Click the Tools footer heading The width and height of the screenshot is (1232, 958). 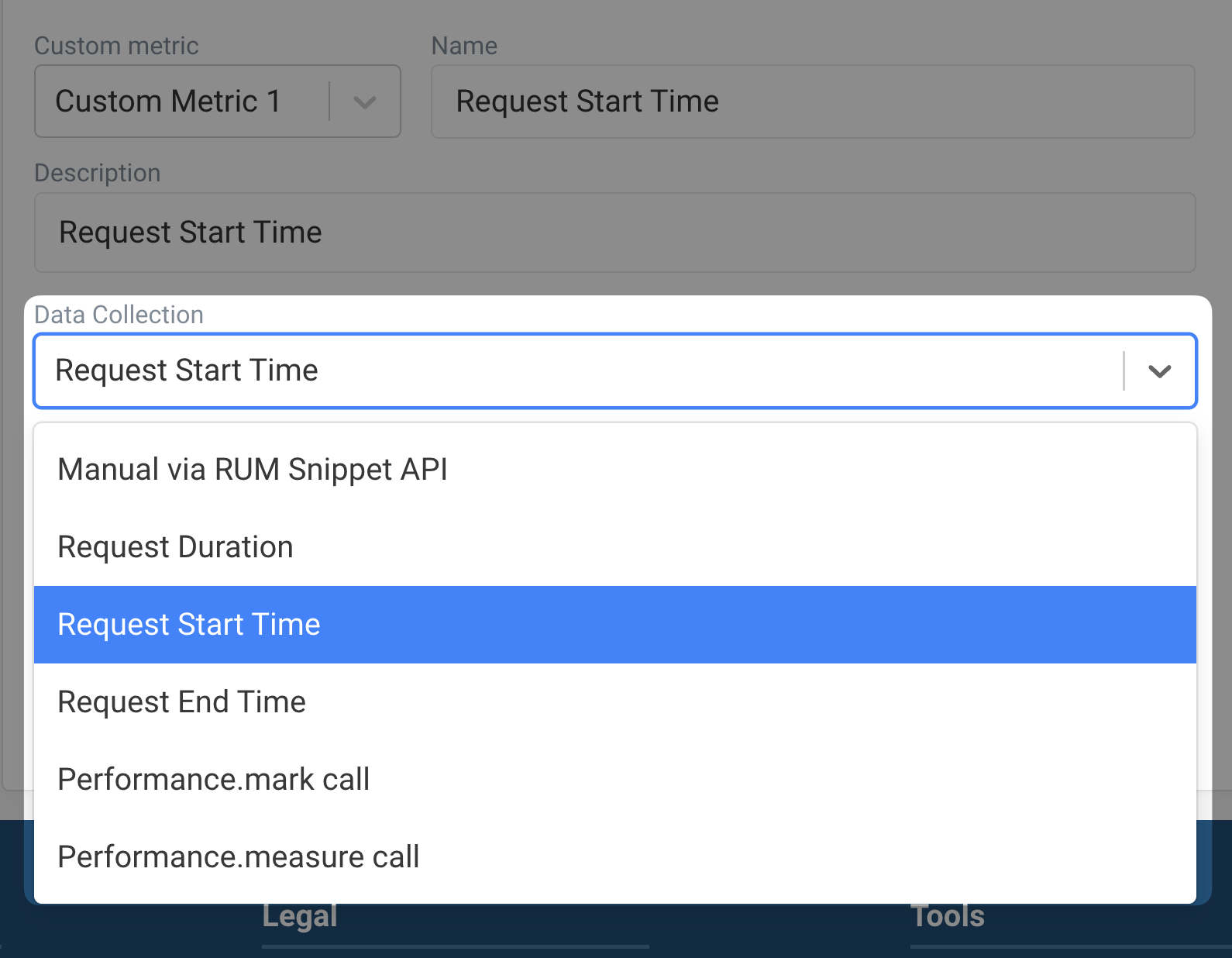click(x=948, y=916)
